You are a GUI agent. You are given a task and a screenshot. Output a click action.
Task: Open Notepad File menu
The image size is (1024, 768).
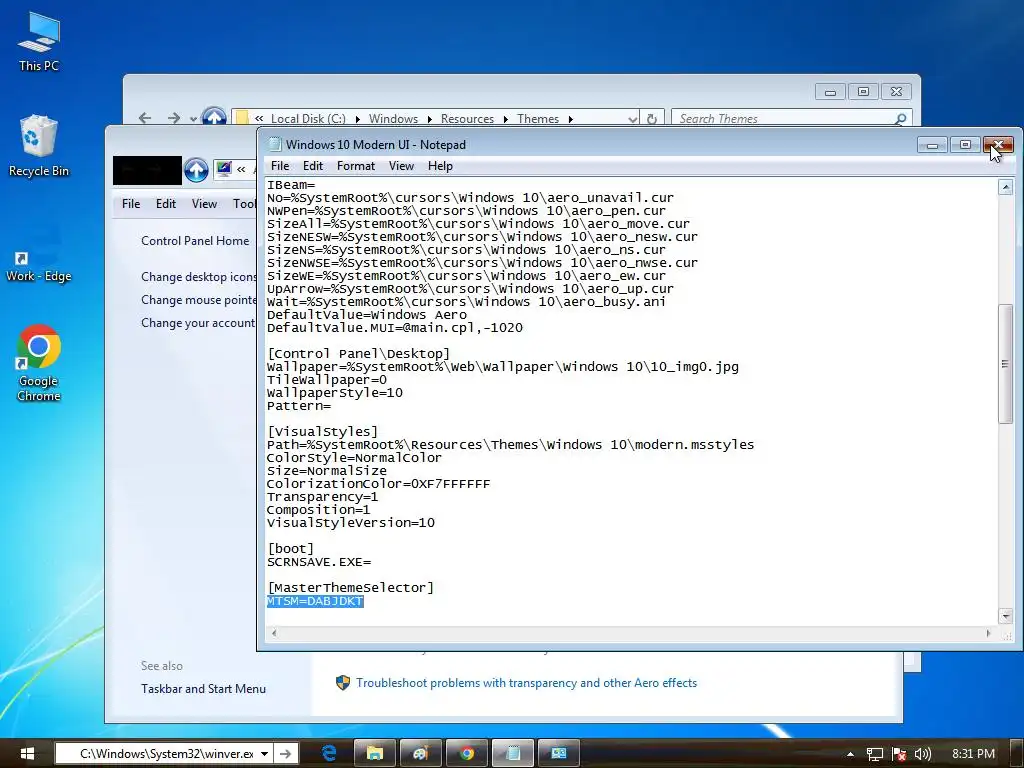pyautogui.click(x=280, y=166)
